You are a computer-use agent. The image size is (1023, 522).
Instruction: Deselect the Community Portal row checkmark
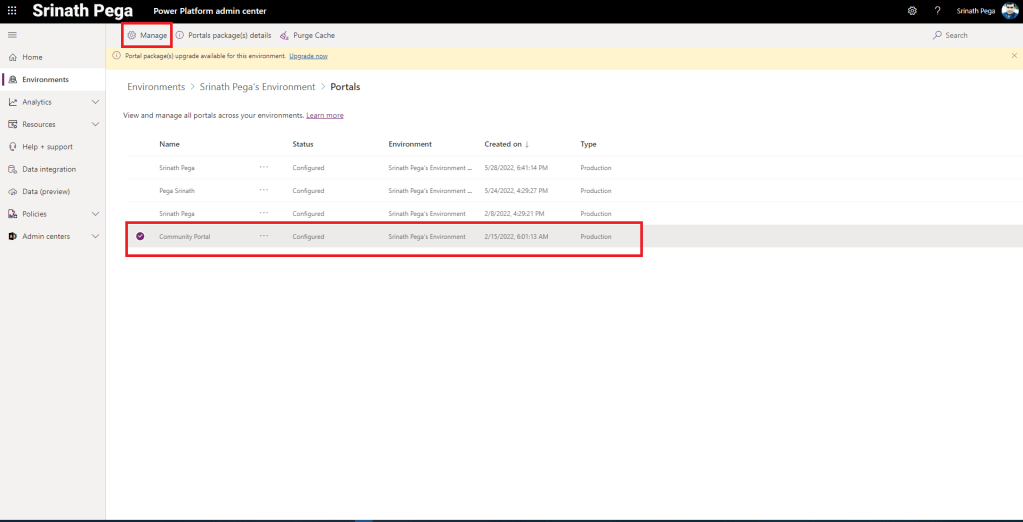point(140,236)
